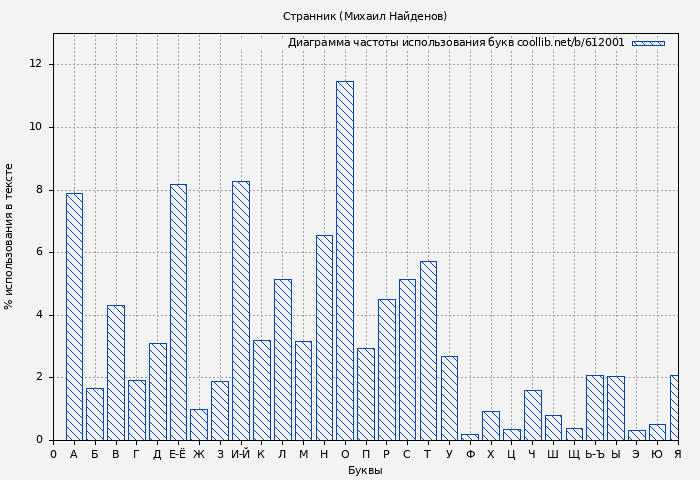Click the bar for letter Н

pyautogui.click(x=324, y=337)
